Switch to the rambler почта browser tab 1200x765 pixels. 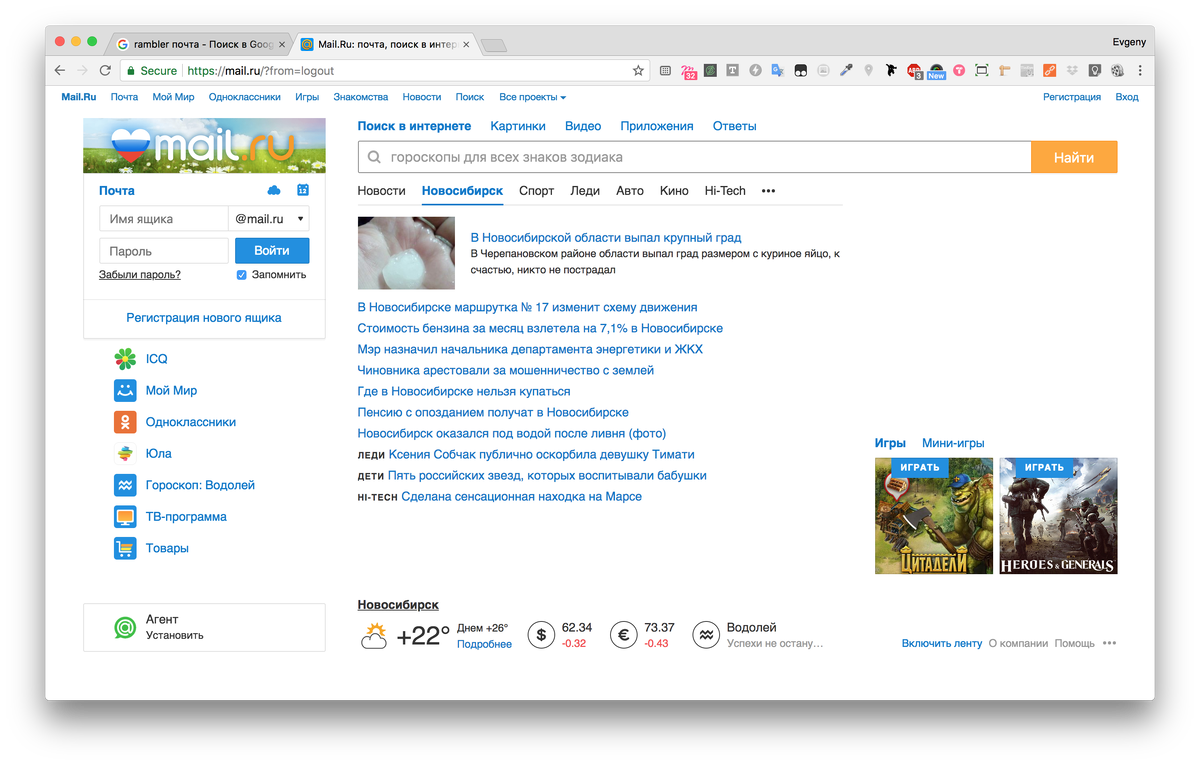(201, 44)
